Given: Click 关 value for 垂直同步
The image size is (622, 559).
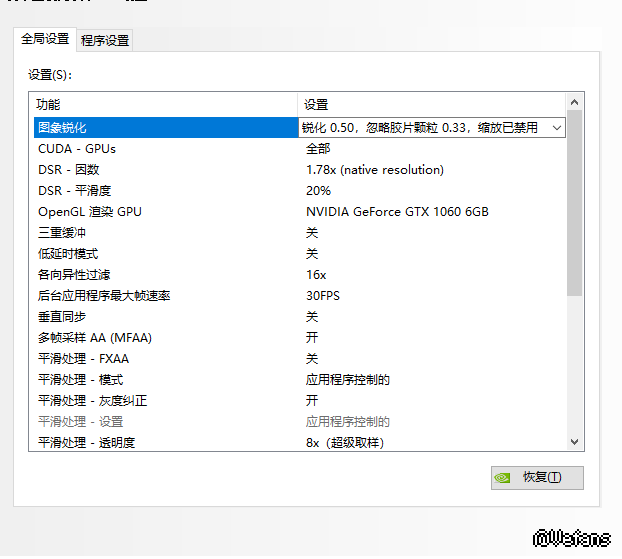Looking at the screenshot, I should 312,317.
